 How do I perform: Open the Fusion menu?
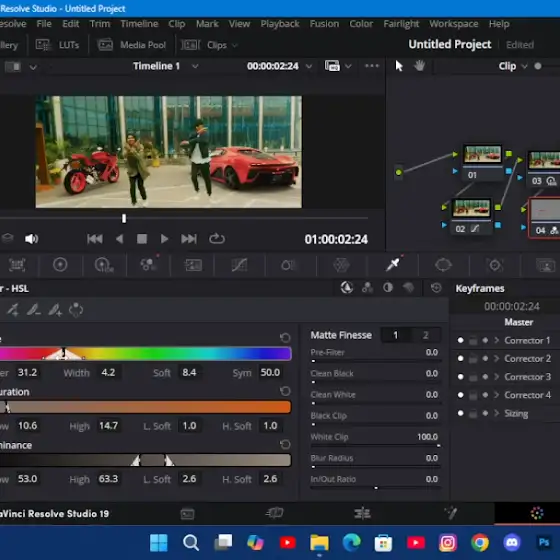324,24
